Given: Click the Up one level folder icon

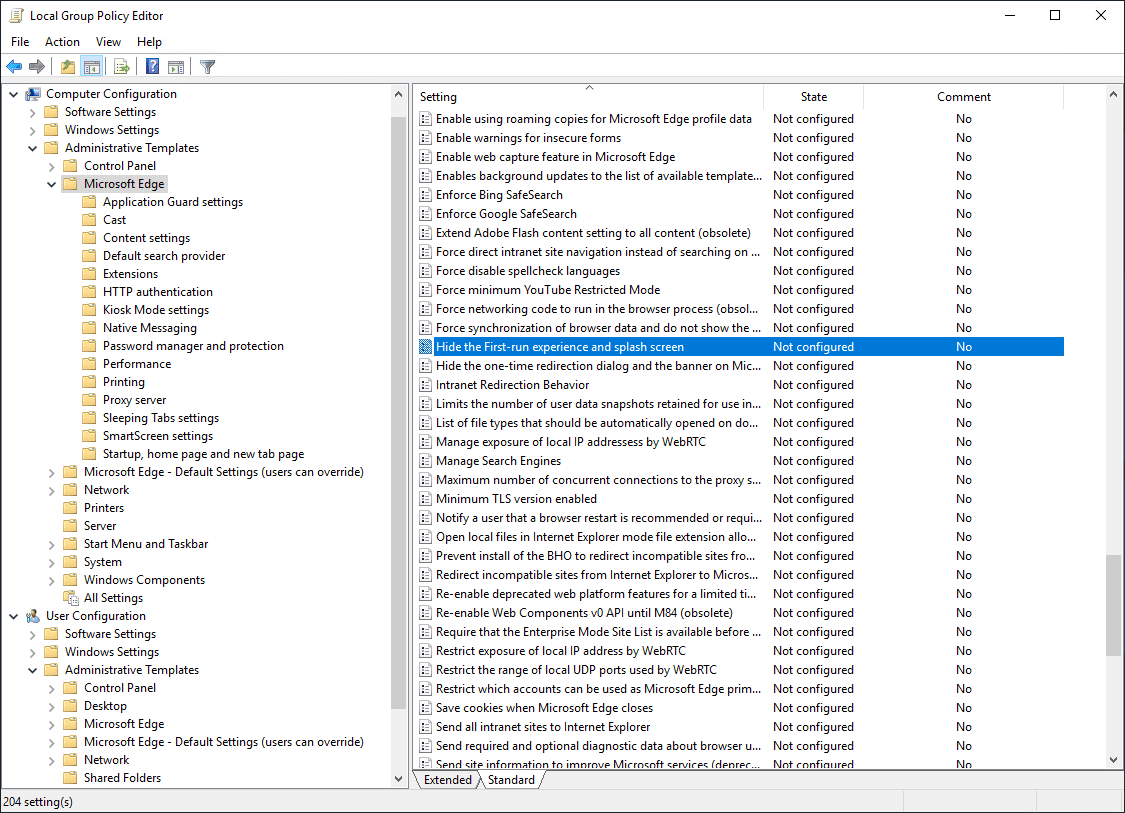Looking at the screenshot, I should [67, 67].
